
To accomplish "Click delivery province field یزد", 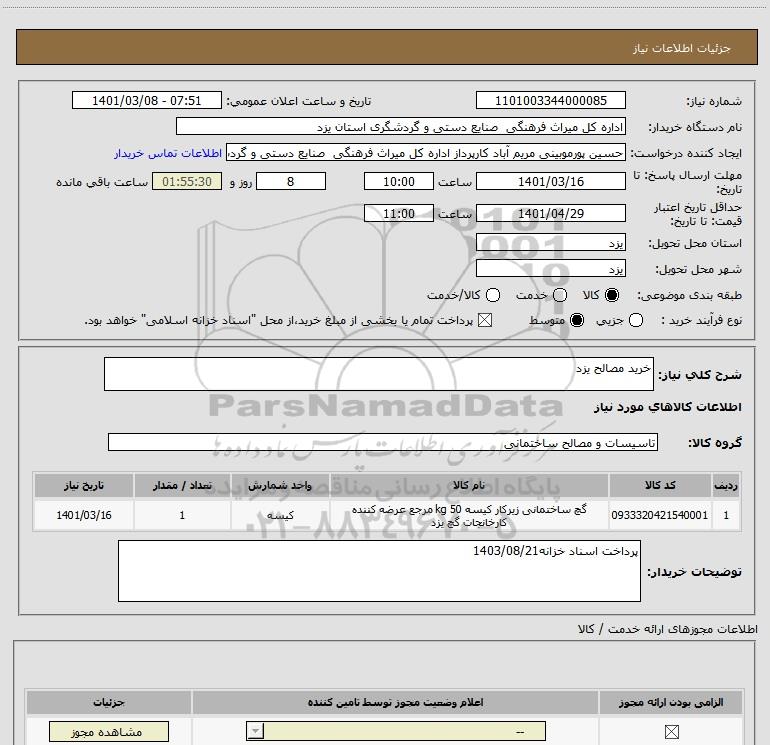I will pos(550,243).
